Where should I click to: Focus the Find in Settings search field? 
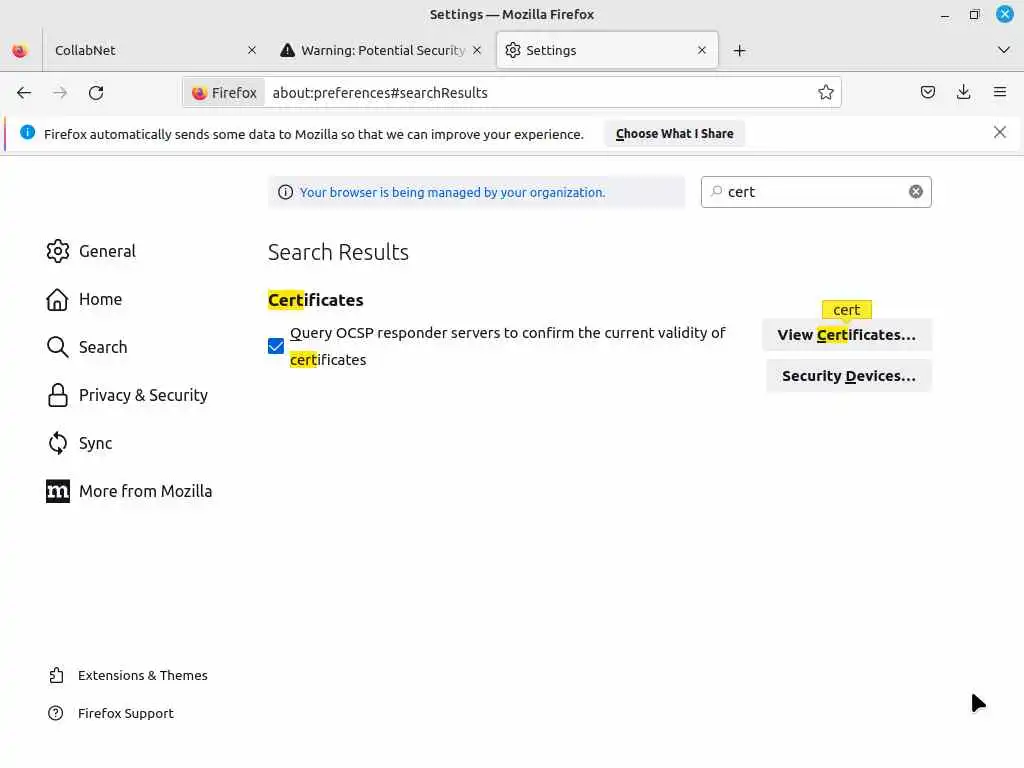point(815,192)
